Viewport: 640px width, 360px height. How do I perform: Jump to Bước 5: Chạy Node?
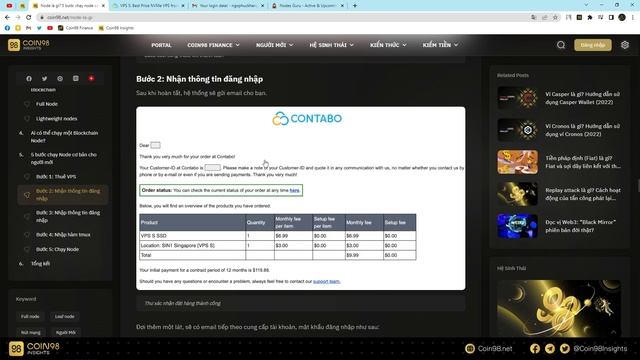coord(58,249)
